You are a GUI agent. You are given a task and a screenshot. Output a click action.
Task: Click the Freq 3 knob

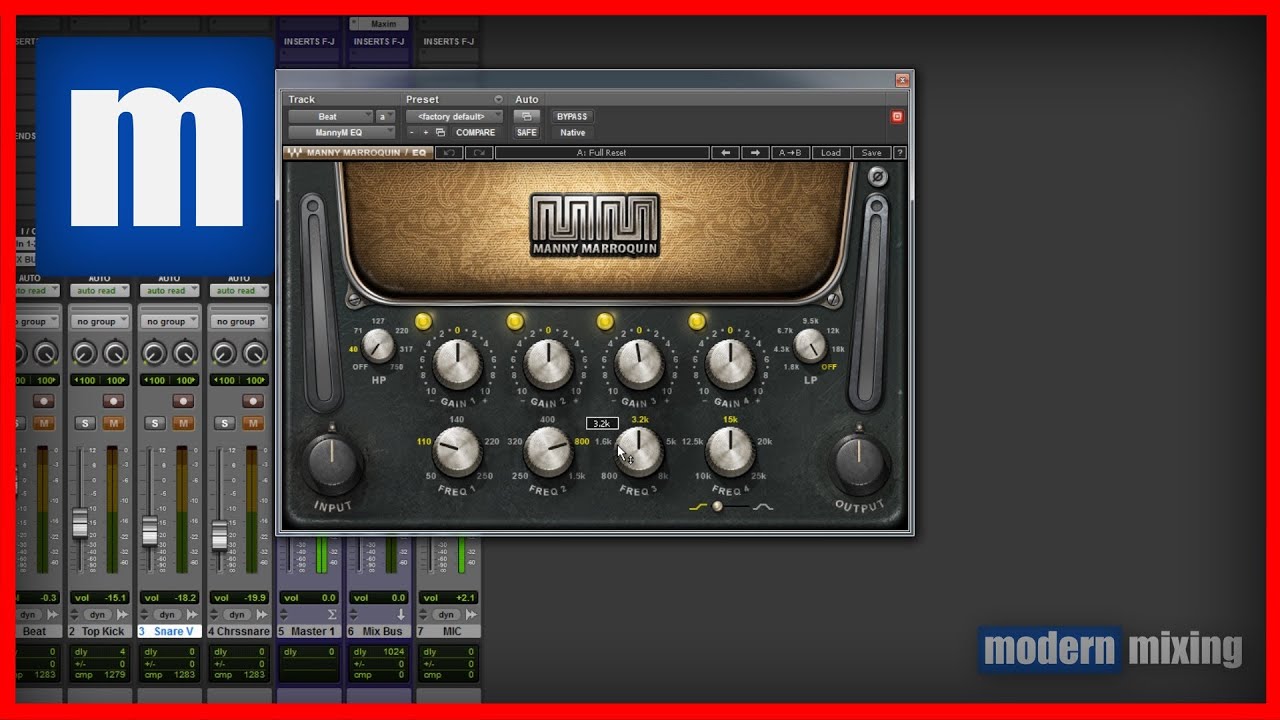pyautogui.click(x=639, y=451)
